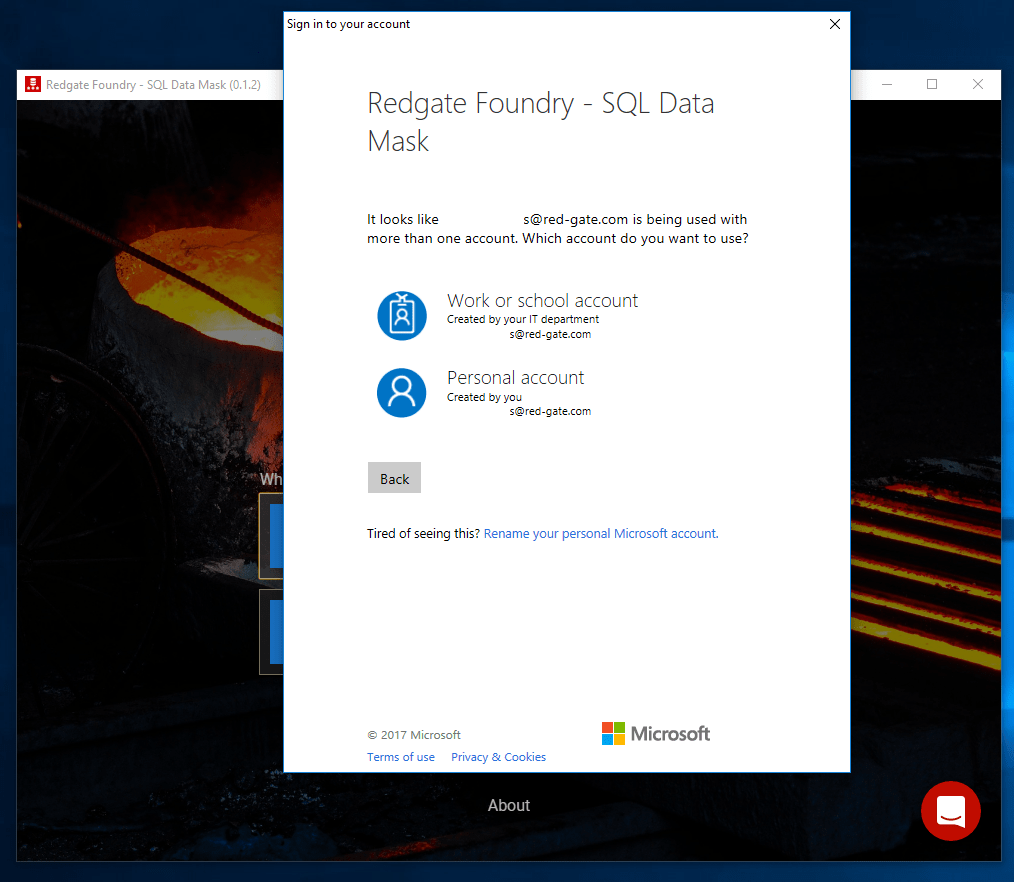Minimize the Redgate Foundry window

tap(887, 84)
